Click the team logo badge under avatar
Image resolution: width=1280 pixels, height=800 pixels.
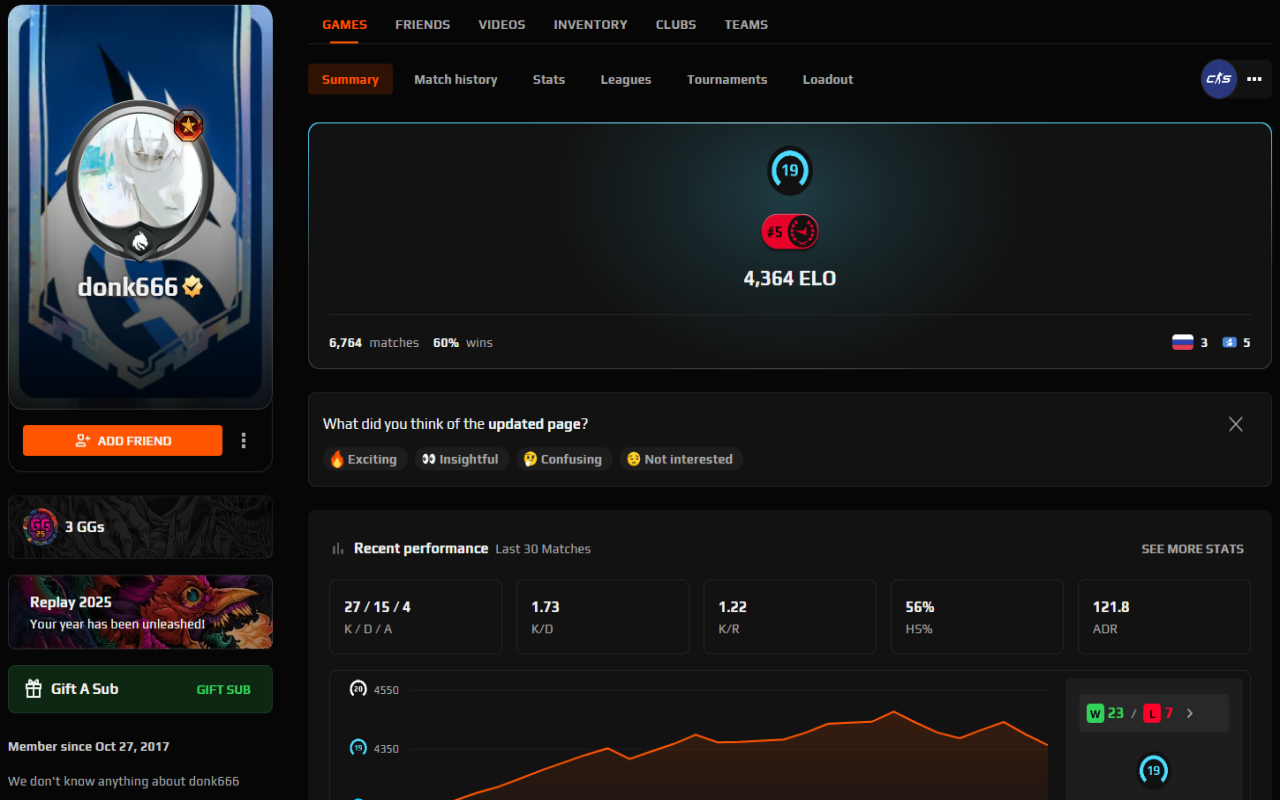[140, 241]
